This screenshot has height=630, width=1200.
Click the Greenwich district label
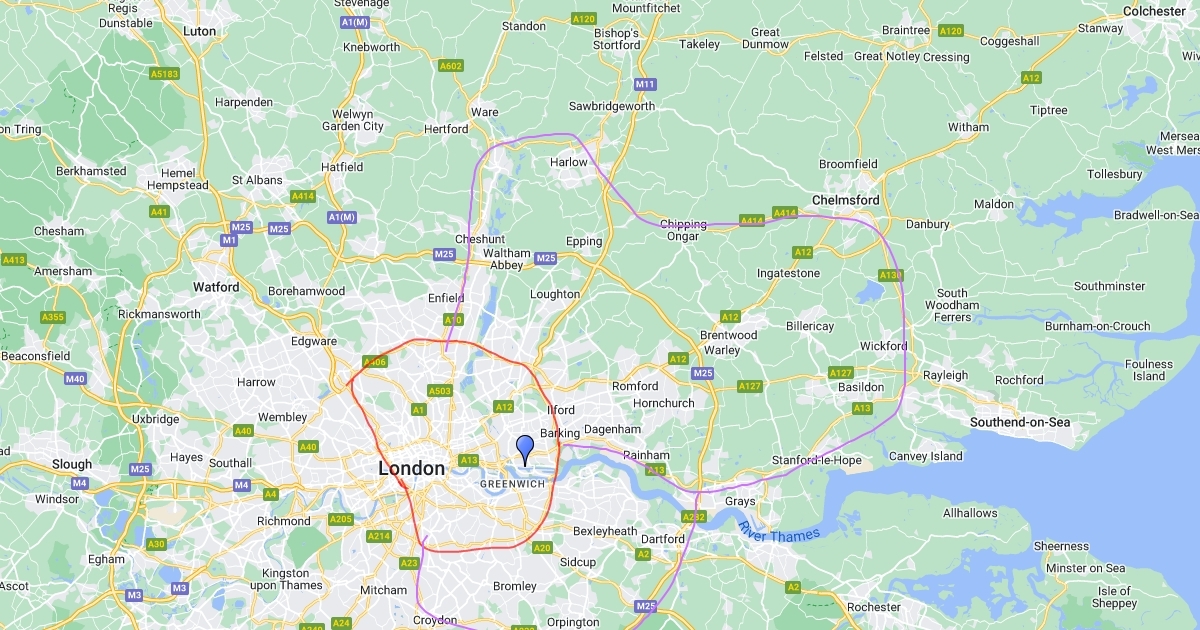(x=513, y=484)
